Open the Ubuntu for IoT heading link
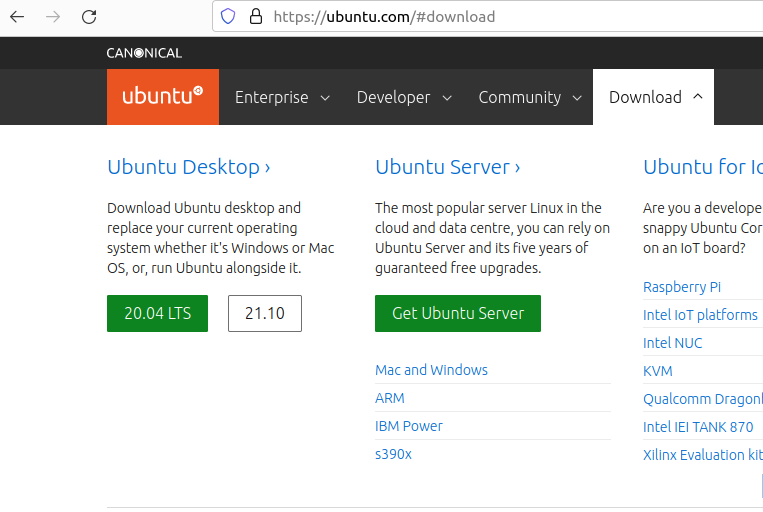This screenshot has height=512, width=763. coord(703,167)
